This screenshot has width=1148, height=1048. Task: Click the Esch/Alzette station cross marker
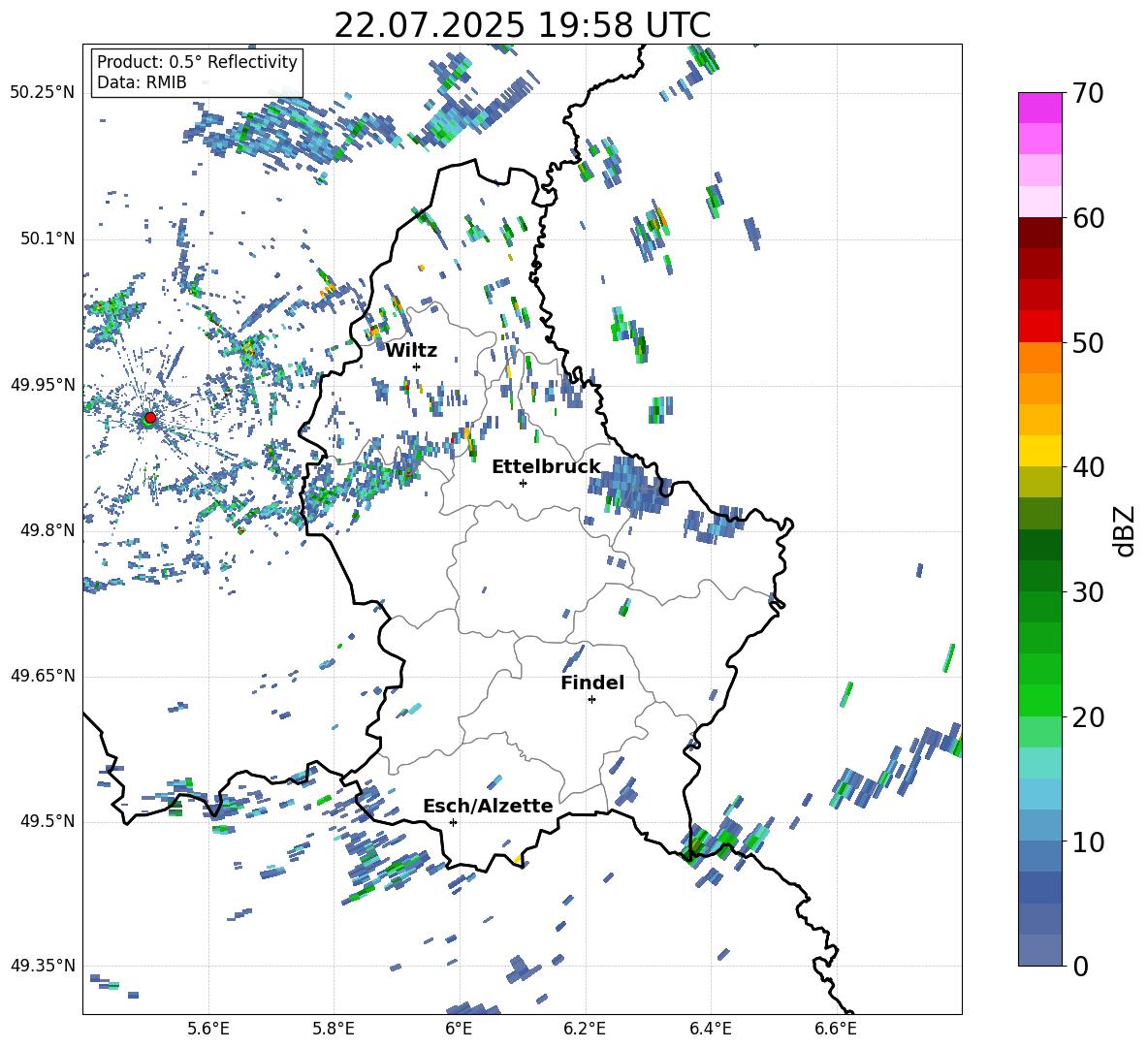click(x=453, y=822)
